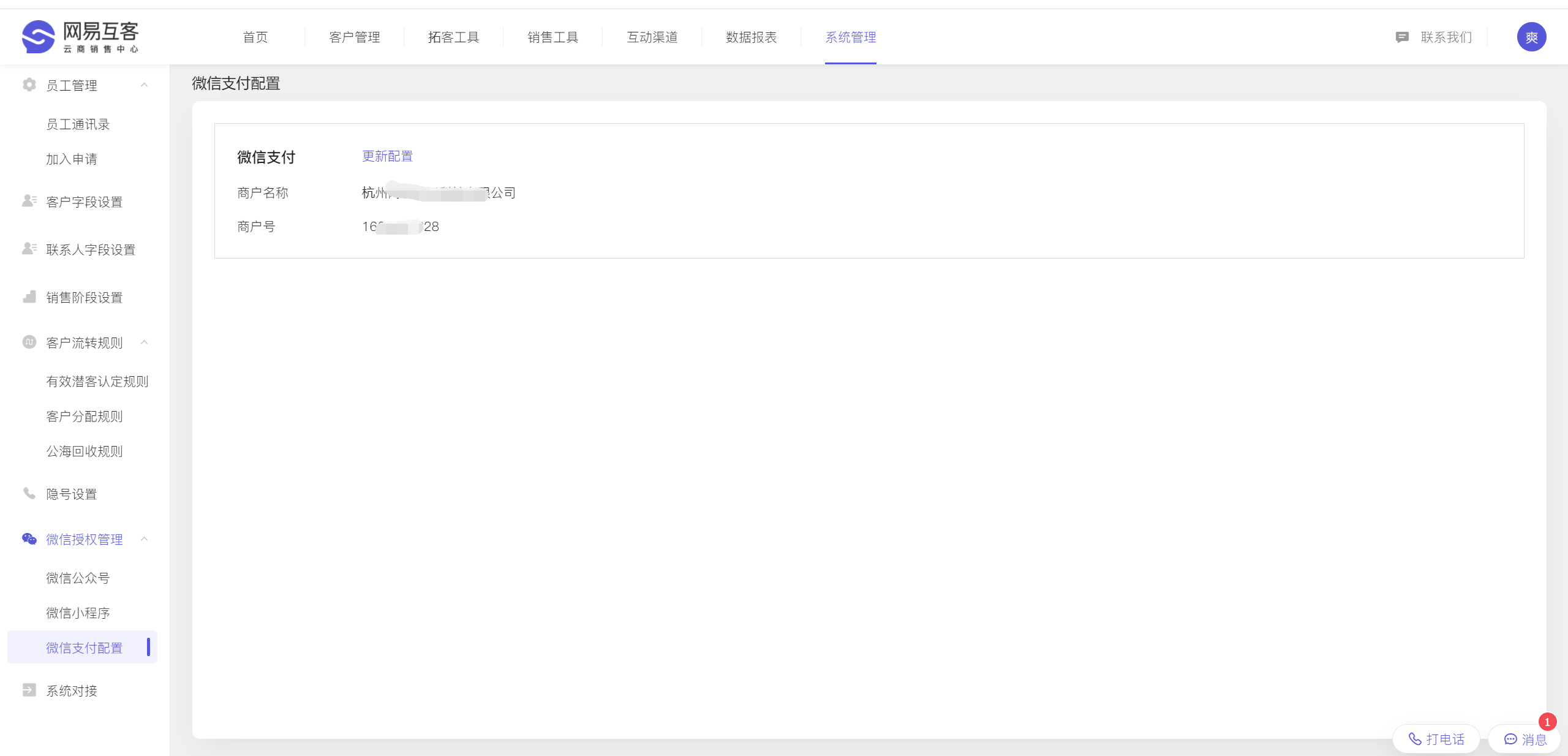Click the person icon beside 客户字段设置
The image size is (1568, 756).
[29, 201]
